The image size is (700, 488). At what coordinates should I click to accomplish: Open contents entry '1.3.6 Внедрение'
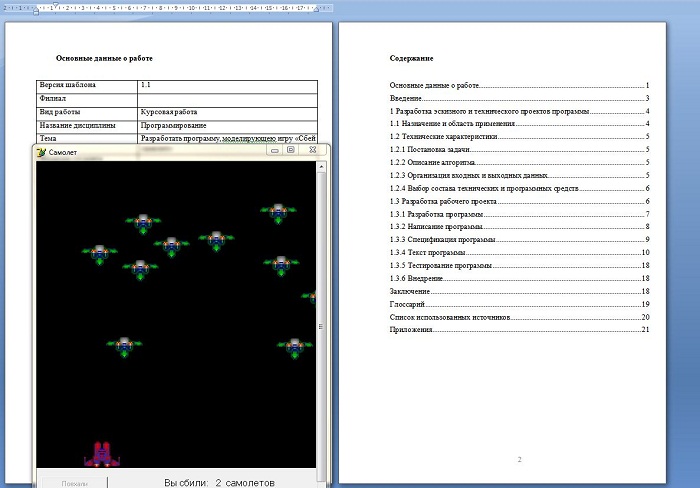coord(519,279)
